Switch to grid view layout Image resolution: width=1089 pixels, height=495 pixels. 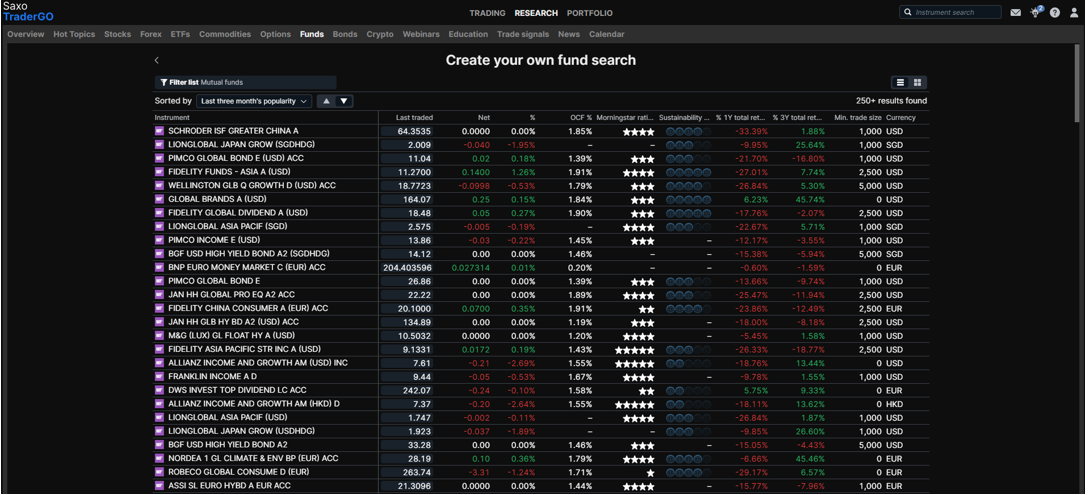click(917, 83)
